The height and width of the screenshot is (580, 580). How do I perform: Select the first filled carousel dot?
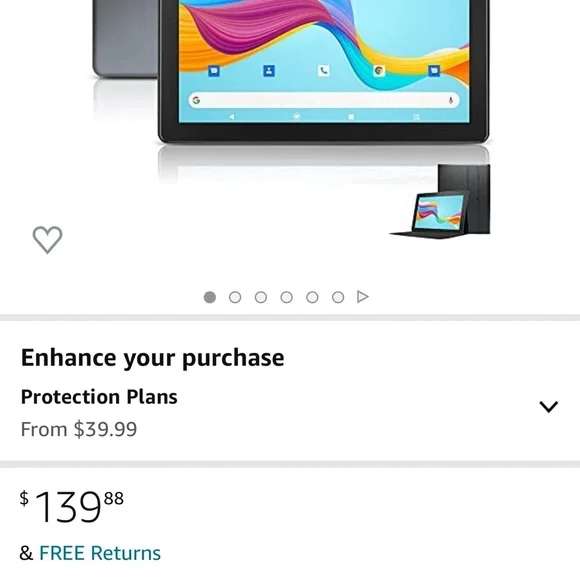210,297
